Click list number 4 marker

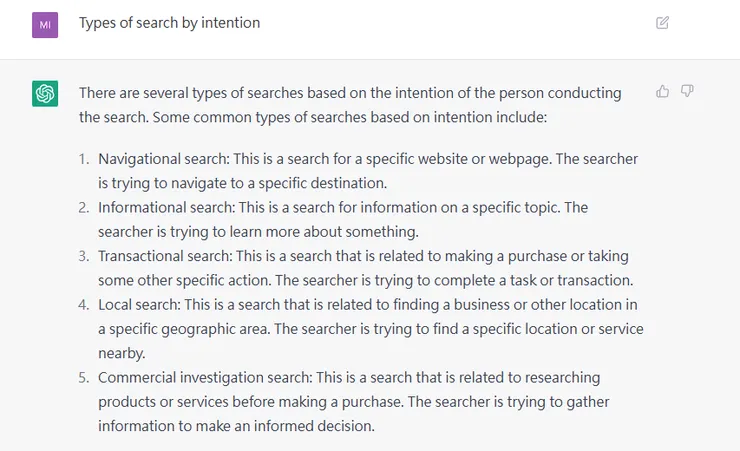pos(84,304)
